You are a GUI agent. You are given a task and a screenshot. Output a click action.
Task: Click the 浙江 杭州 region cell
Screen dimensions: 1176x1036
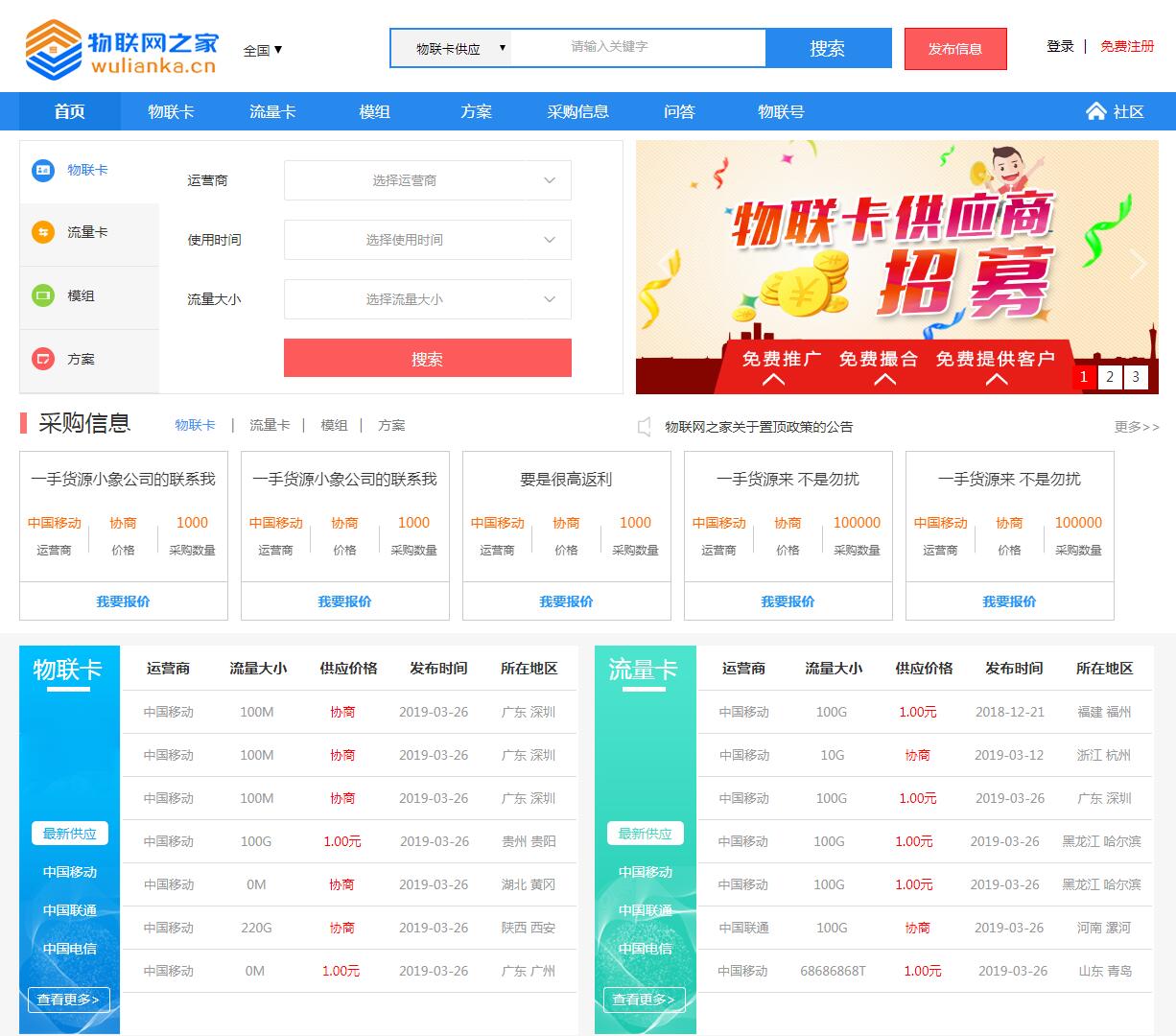point(1104,755)
